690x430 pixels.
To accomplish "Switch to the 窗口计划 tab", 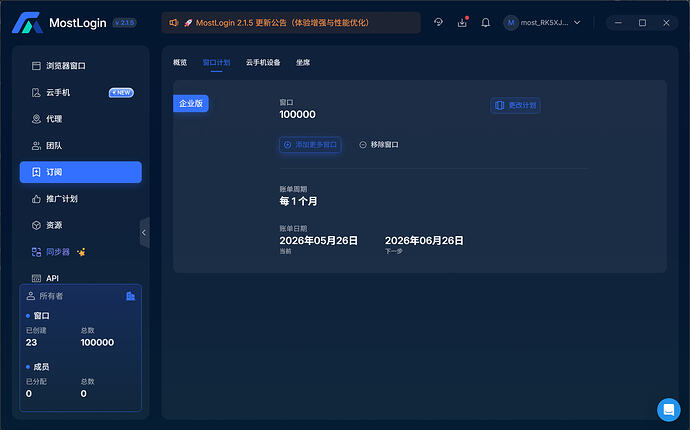I will tap(217, 62).
